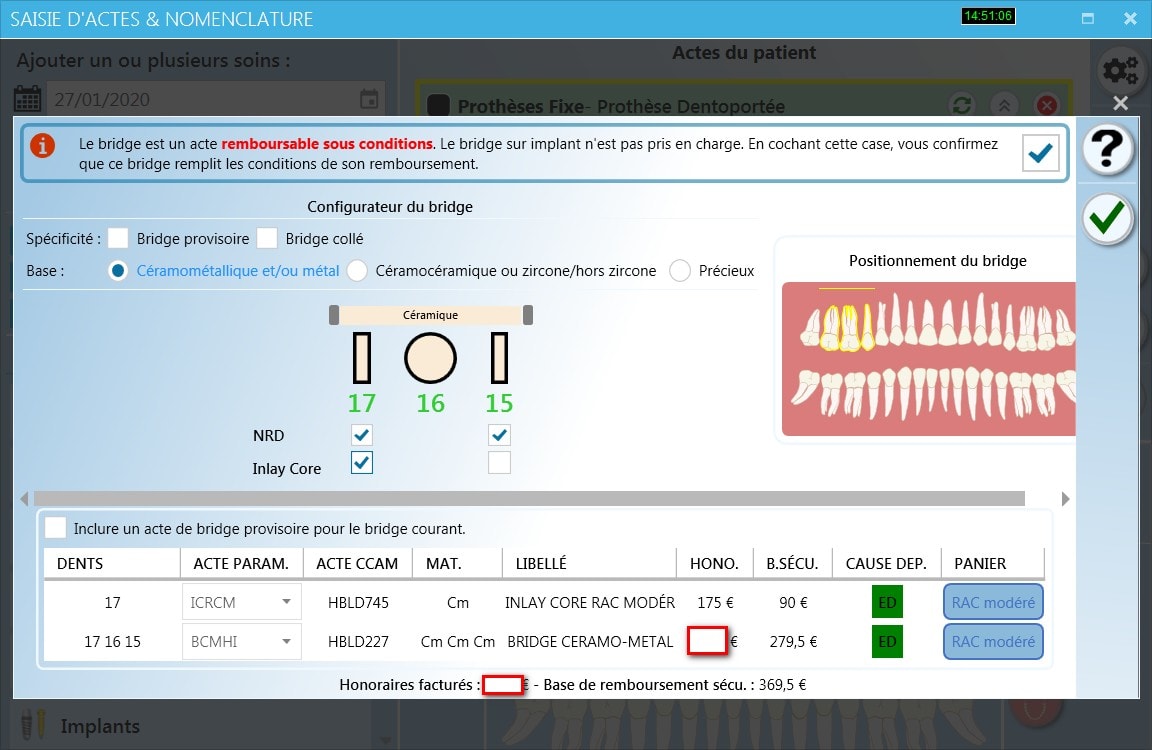
Task: Click the calendar icon beside the date
Action: tap(28, 100)
